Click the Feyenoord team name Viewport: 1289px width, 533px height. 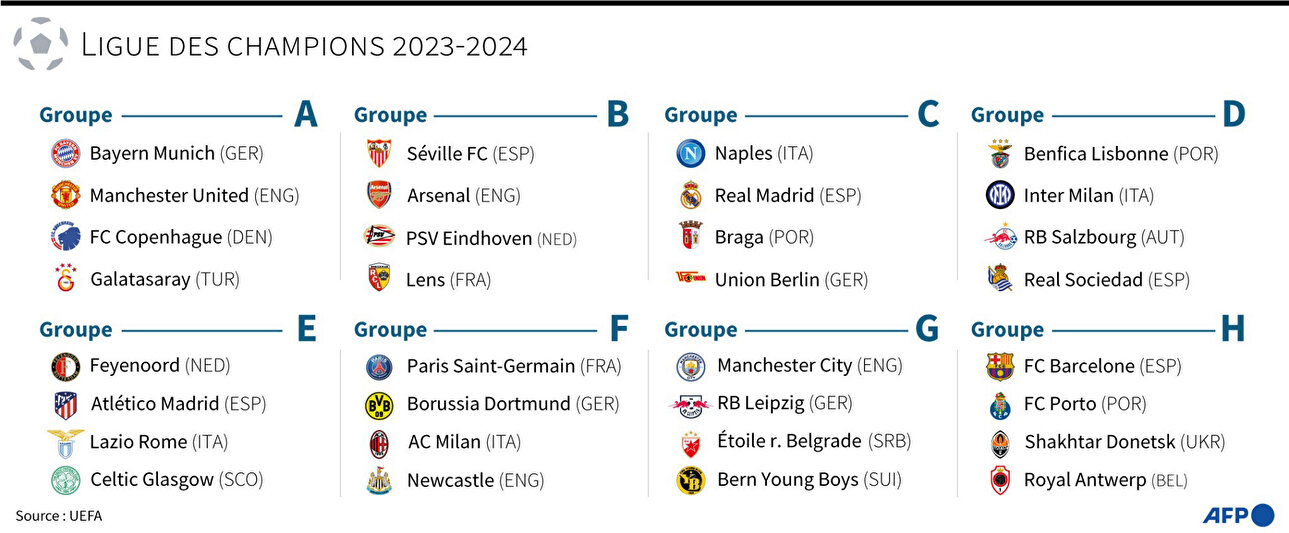(x=135, y=366)
